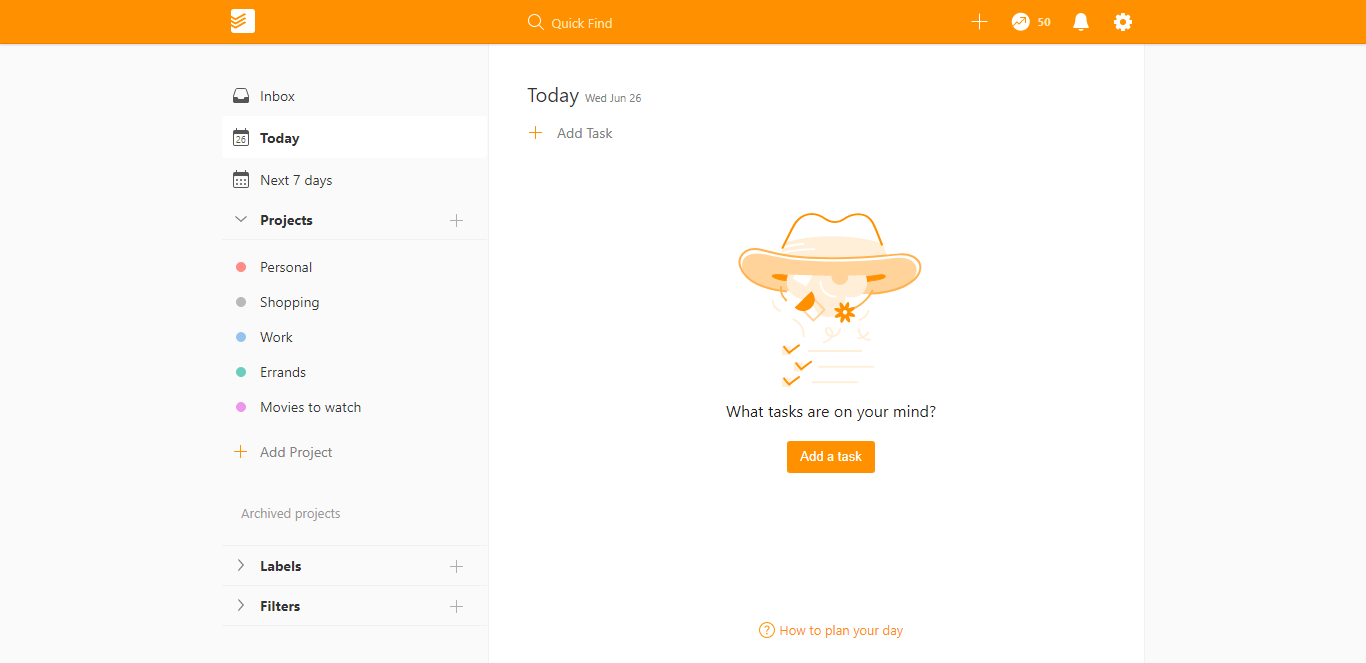Viewport: 1366px width, 663px height.
Task: Click the question mark help icon
Action: click(767, 630)
